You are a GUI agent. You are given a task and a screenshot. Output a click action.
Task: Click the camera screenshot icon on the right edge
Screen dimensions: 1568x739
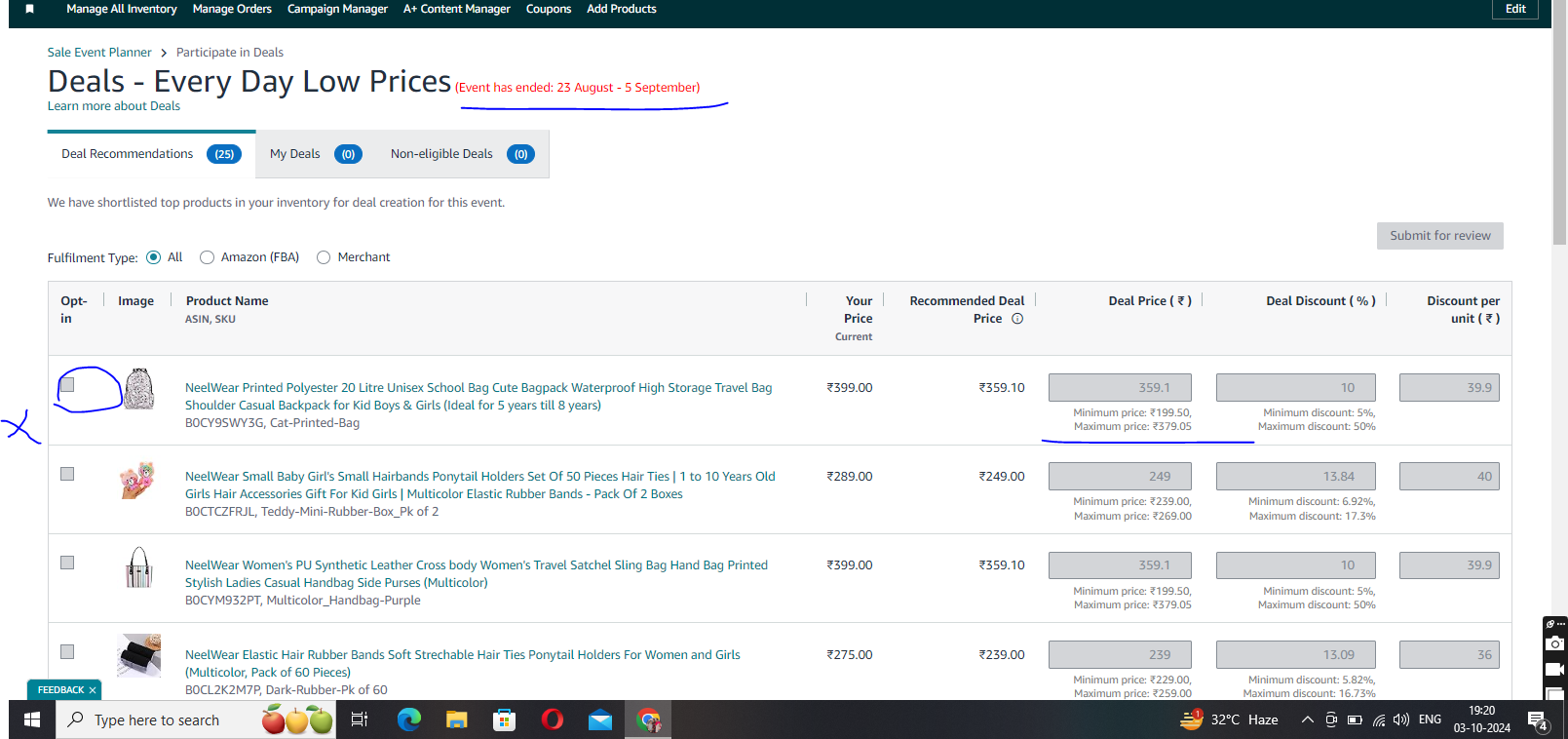[x=1555, y=642]
